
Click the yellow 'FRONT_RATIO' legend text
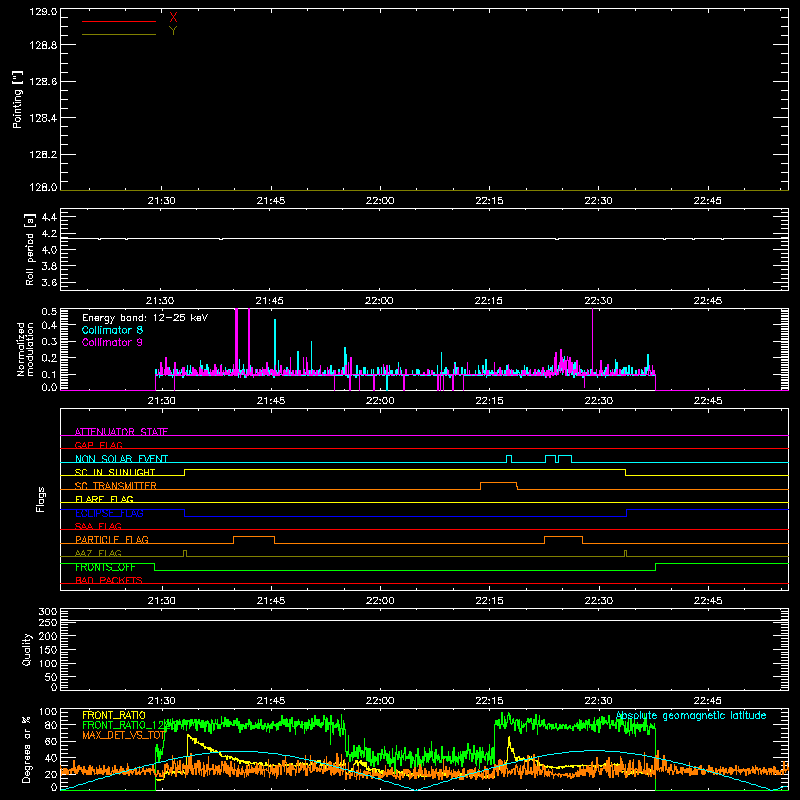pyautogui.click(x=114, y=715)
